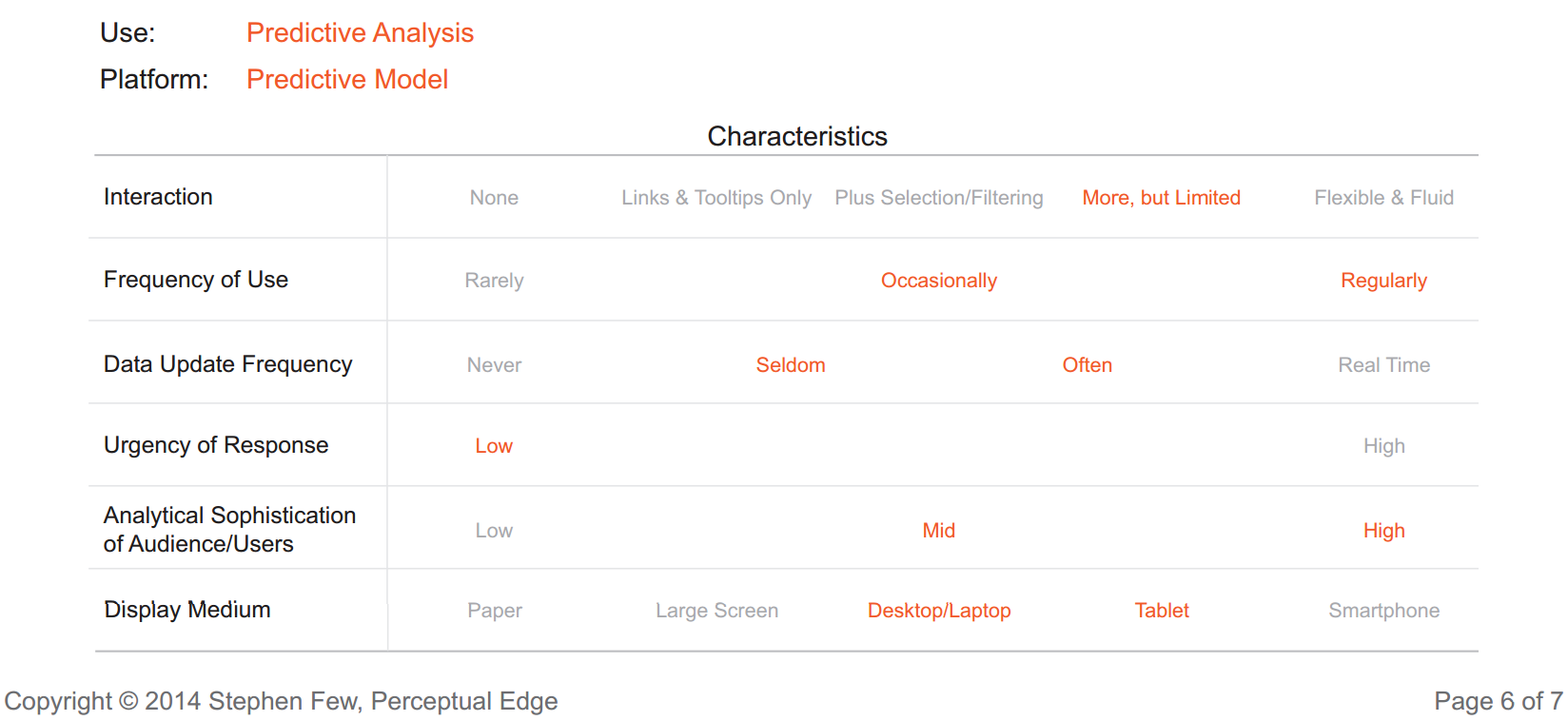Select "Regularly" under Frequency of Use
Image resolution: width=1568 pixels, height=721 pixels.
pos(1383,281)
